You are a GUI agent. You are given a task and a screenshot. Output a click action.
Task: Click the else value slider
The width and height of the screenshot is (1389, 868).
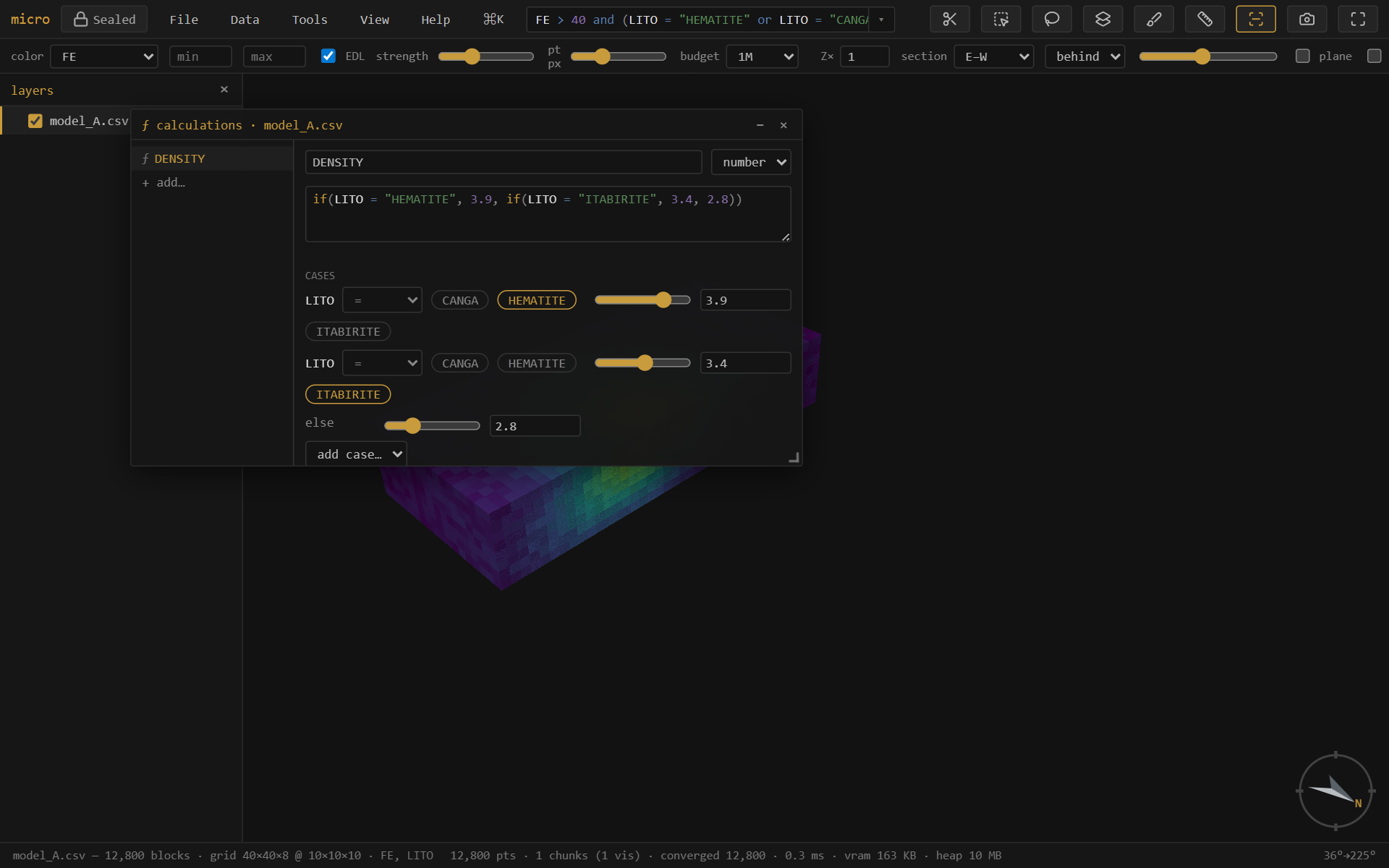432,425
